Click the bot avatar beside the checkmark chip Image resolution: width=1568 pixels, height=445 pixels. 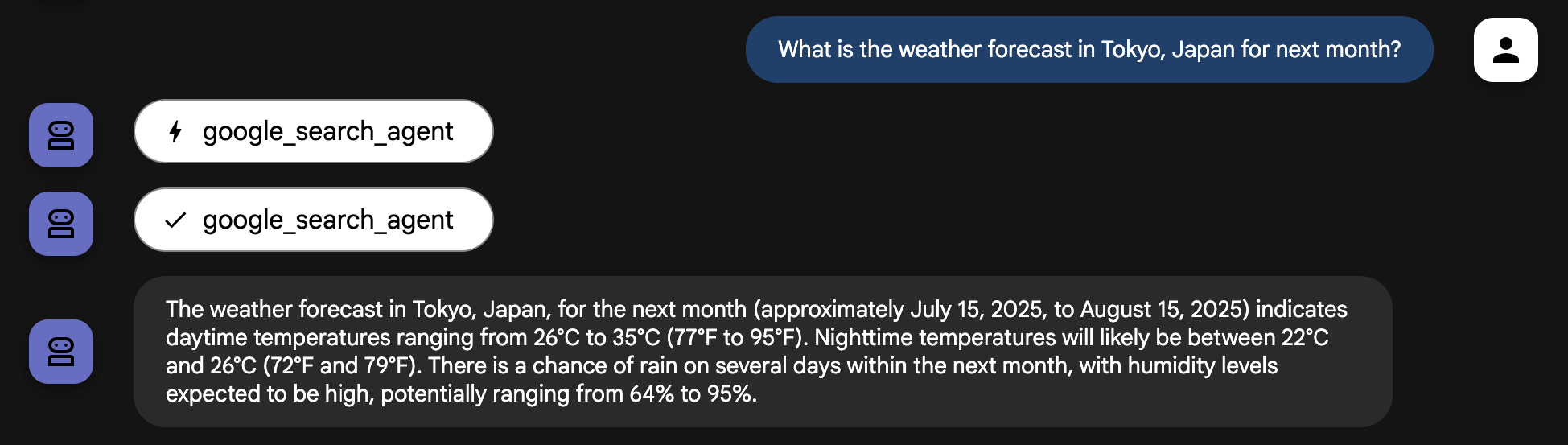61,224
